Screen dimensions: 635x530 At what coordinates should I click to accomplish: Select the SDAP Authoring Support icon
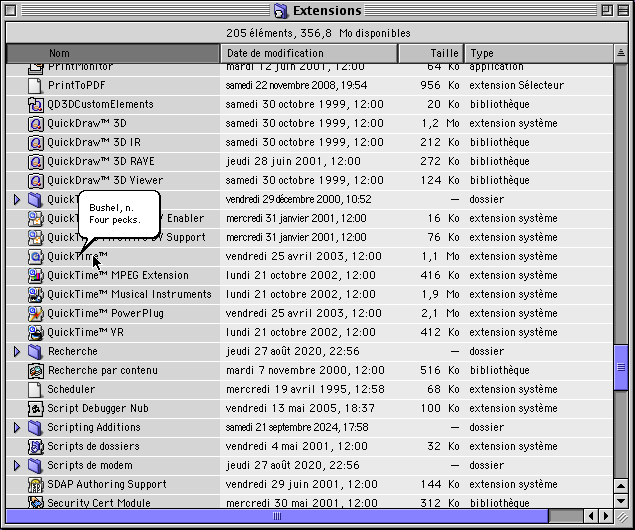point(35,484)
